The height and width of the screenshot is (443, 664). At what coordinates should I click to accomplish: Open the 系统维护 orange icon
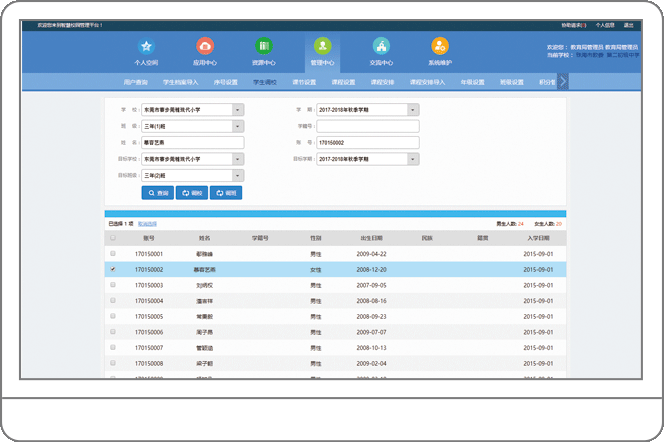click(x=440, y=46)
